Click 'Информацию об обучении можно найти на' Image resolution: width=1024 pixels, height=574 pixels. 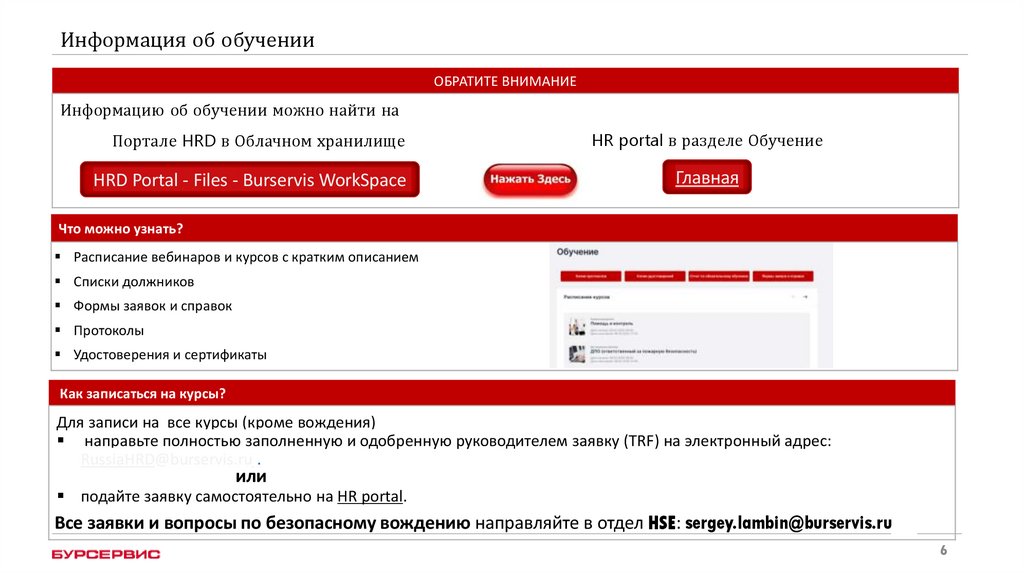[x=230, y=110]
